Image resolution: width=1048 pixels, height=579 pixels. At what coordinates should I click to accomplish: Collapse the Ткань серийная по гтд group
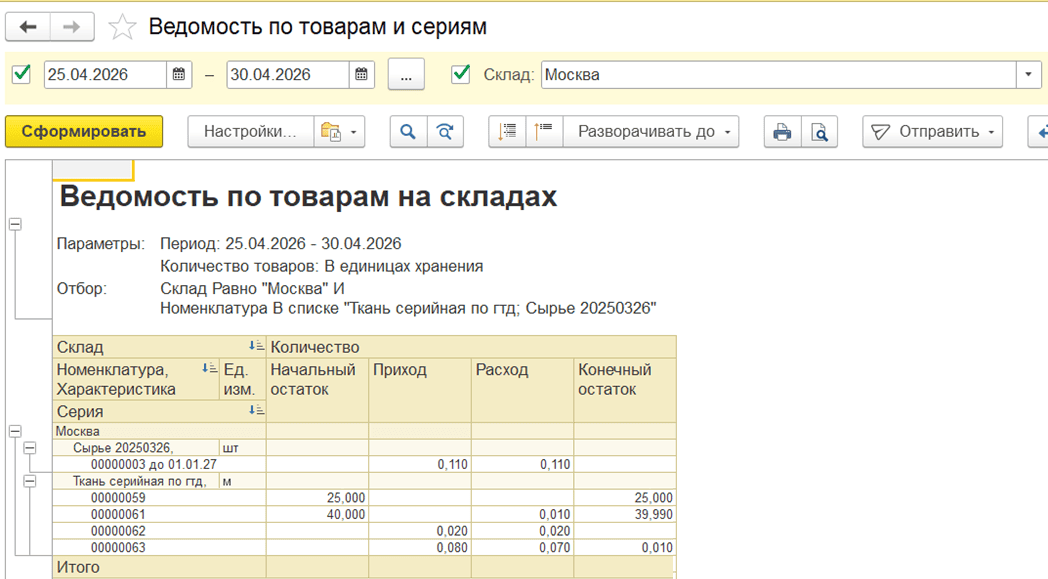[x=30, y=481]
